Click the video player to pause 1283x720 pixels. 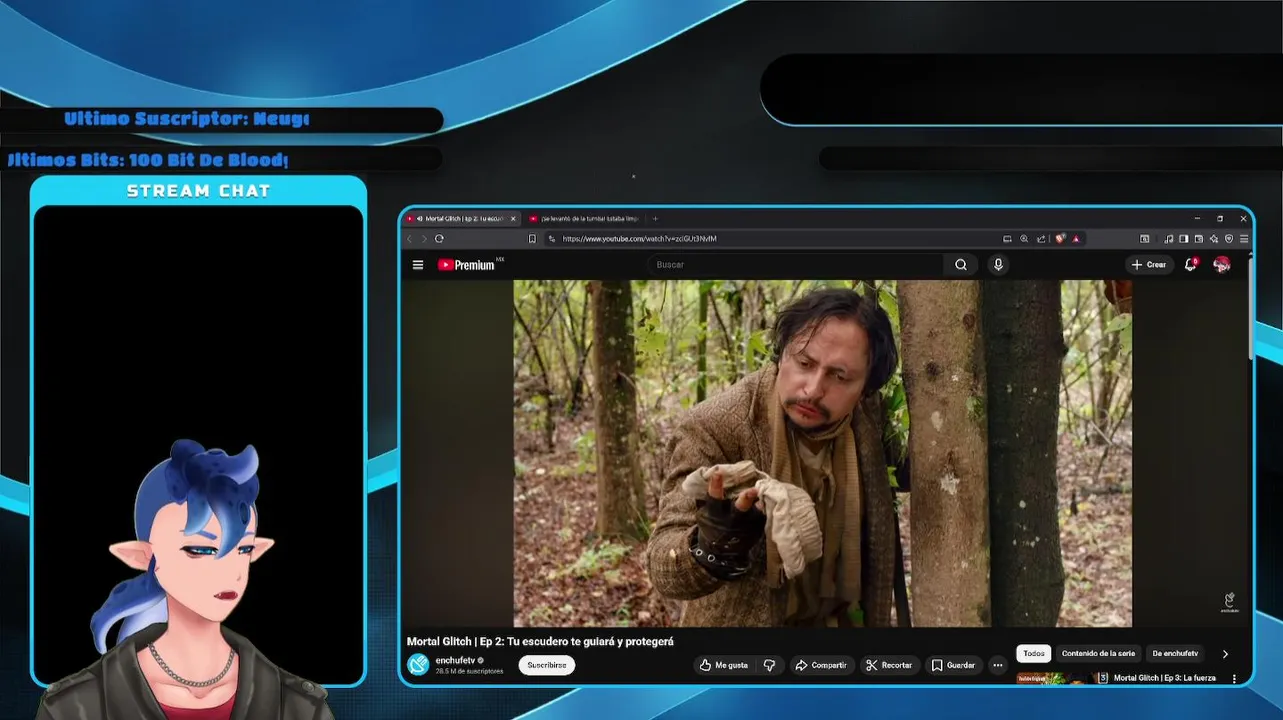click(823, 453)
